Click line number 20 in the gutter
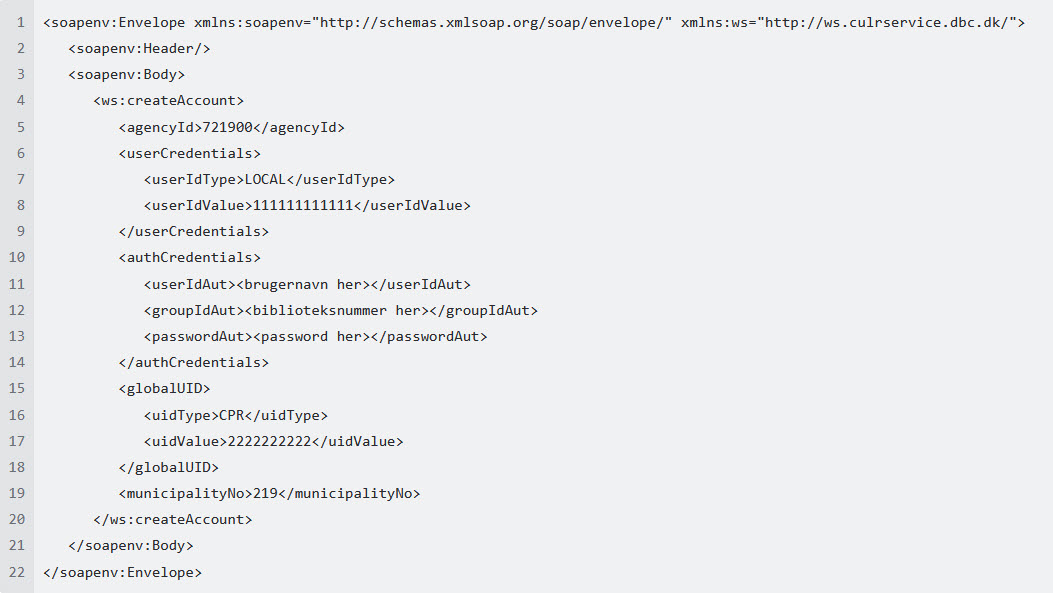Image resolution: width=1053 pixels, height=593 pixels. [16, 519]
